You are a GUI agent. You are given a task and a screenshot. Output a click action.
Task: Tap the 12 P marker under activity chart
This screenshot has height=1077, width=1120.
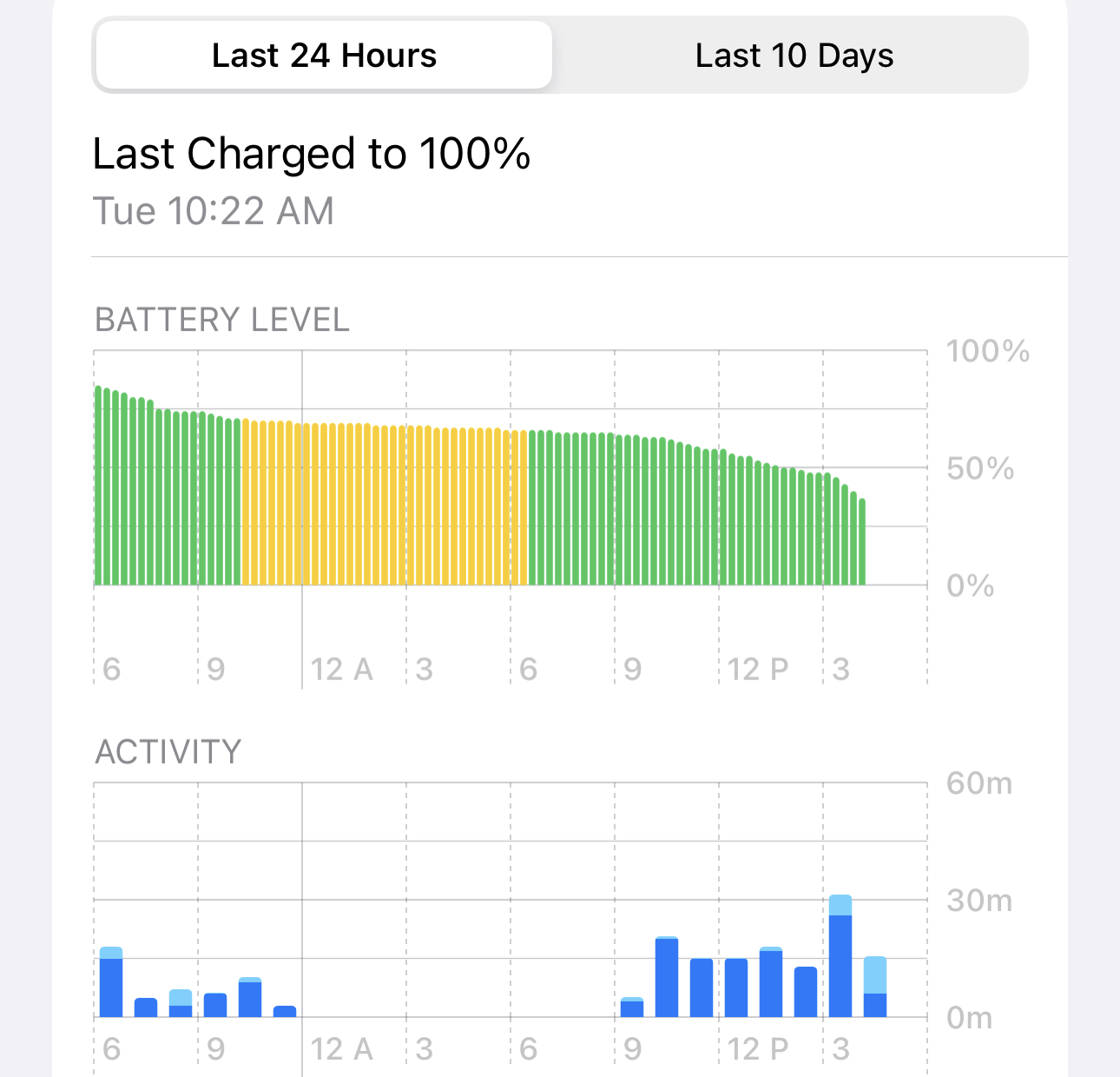(758, 1049)
